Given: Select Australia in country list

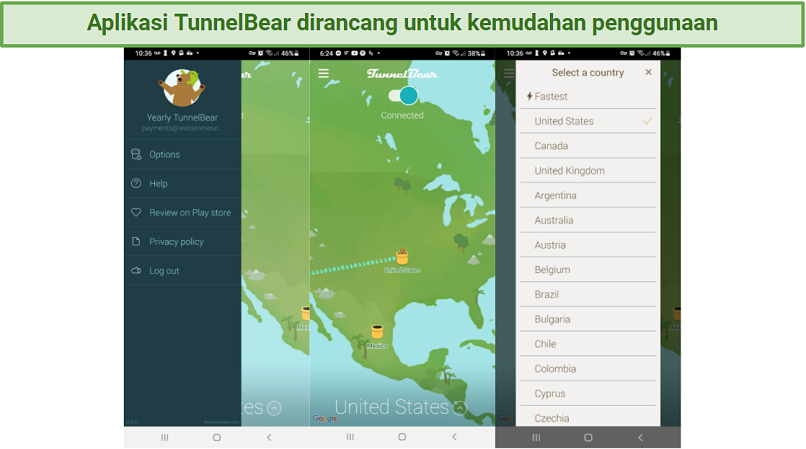Looking at the screenshot, I should click(x=588, y=220).
